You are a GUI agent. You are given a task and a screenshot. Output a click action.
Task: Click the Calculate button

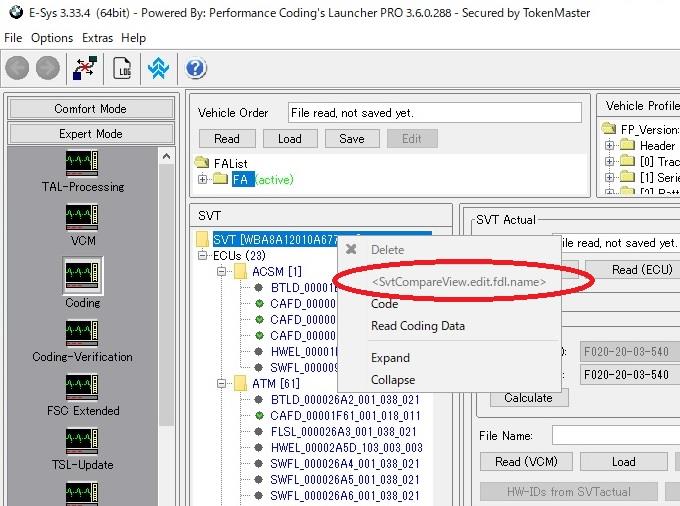(529, 398)
